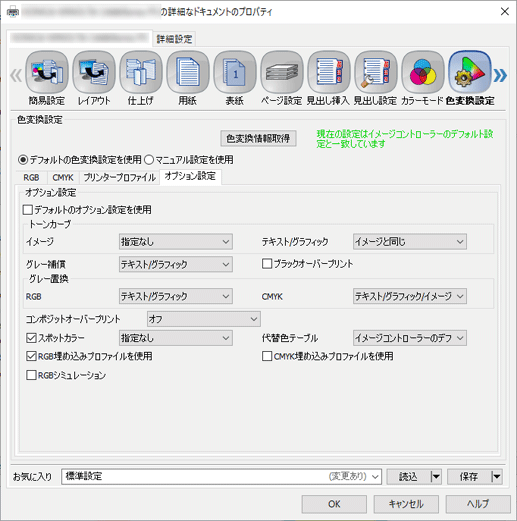This screenshot has width=517, height=521.
Task: Open the レイアウト settings icon
Action: click(94, 72)
